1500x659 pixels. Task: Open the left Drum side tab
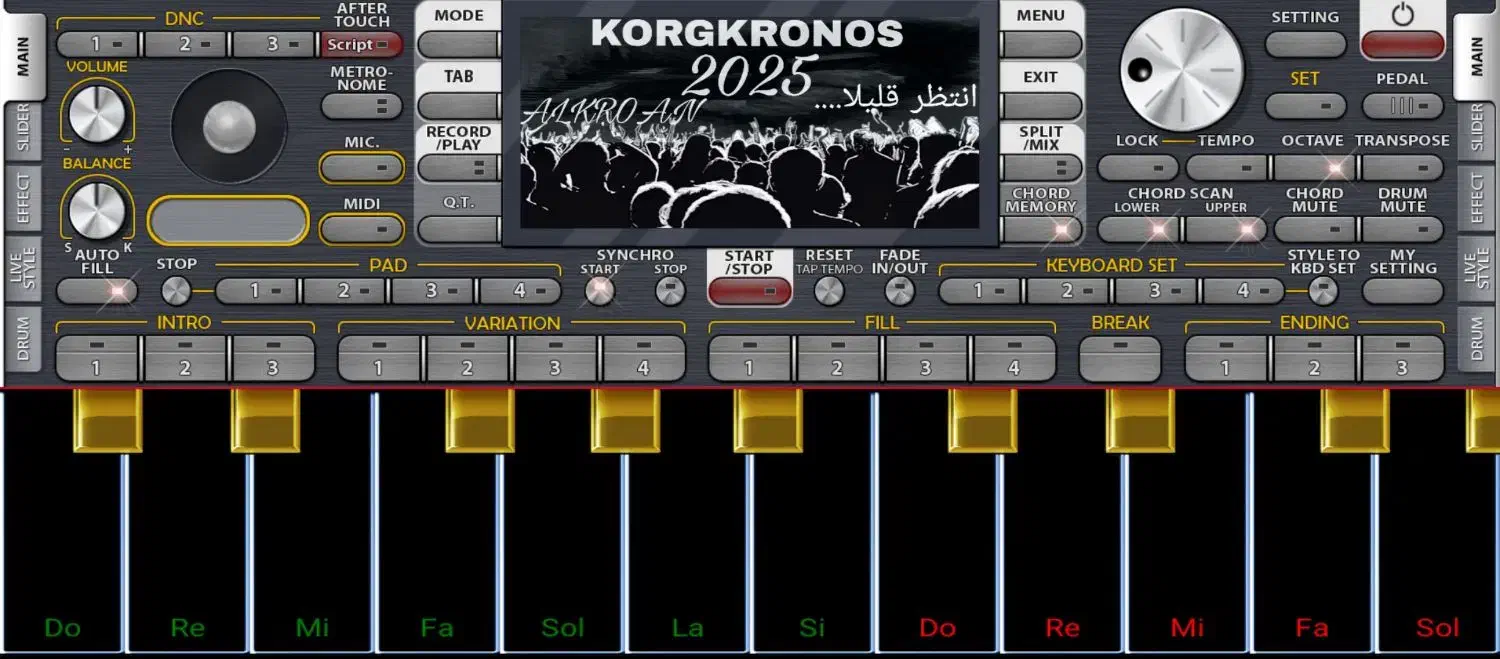tap(22, 339)
